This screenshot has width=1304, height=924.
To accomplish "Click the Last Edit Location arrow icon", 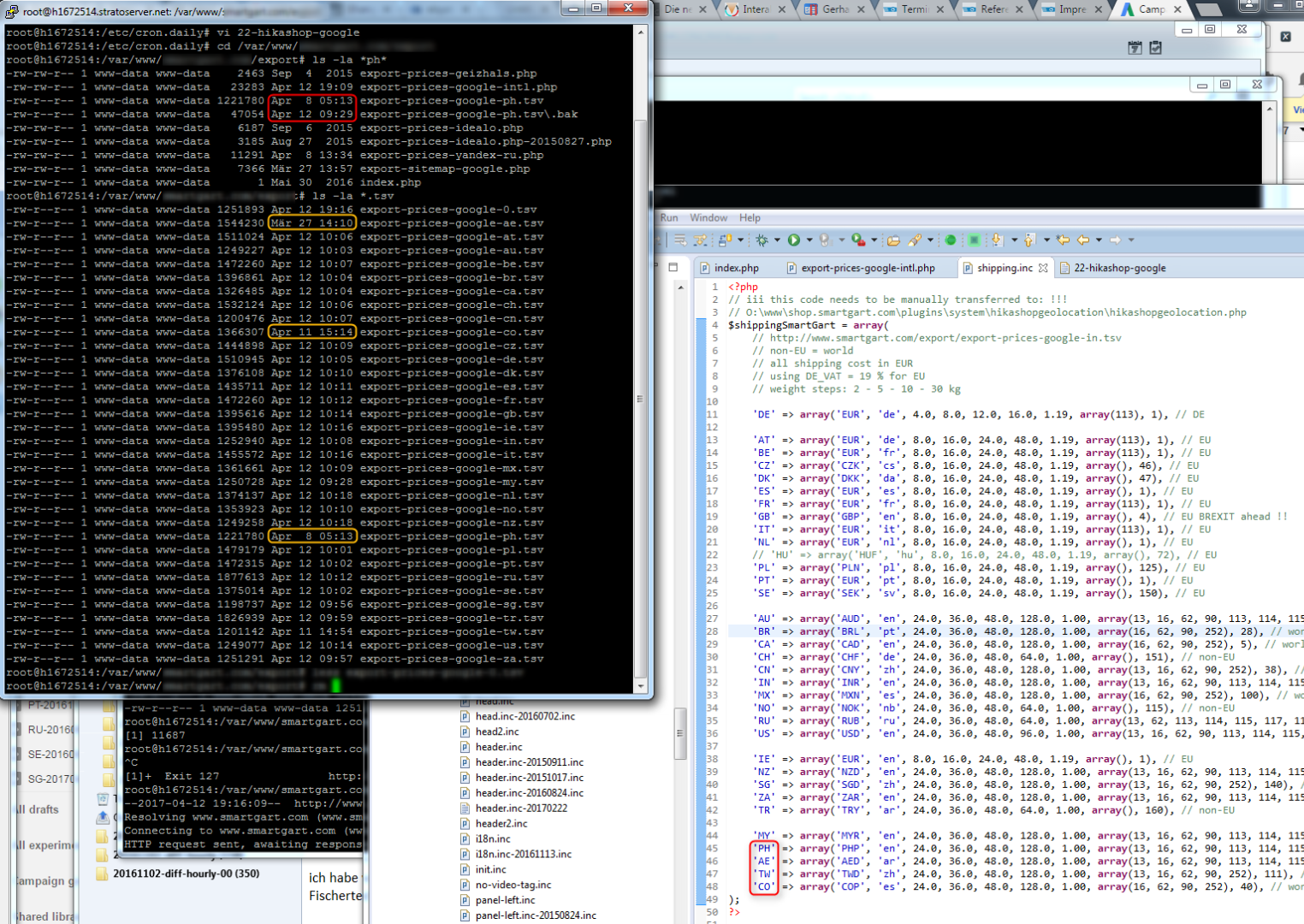I will (x=1063, y=240).
